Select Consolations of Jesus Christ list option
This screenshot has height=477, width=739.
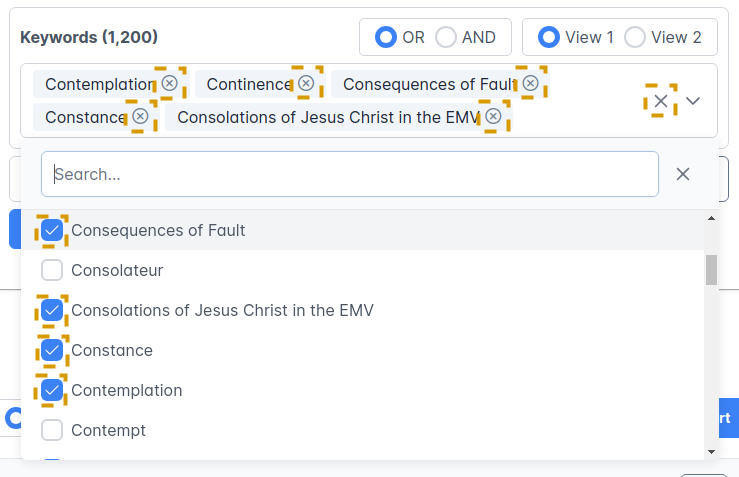coord(222,310)
